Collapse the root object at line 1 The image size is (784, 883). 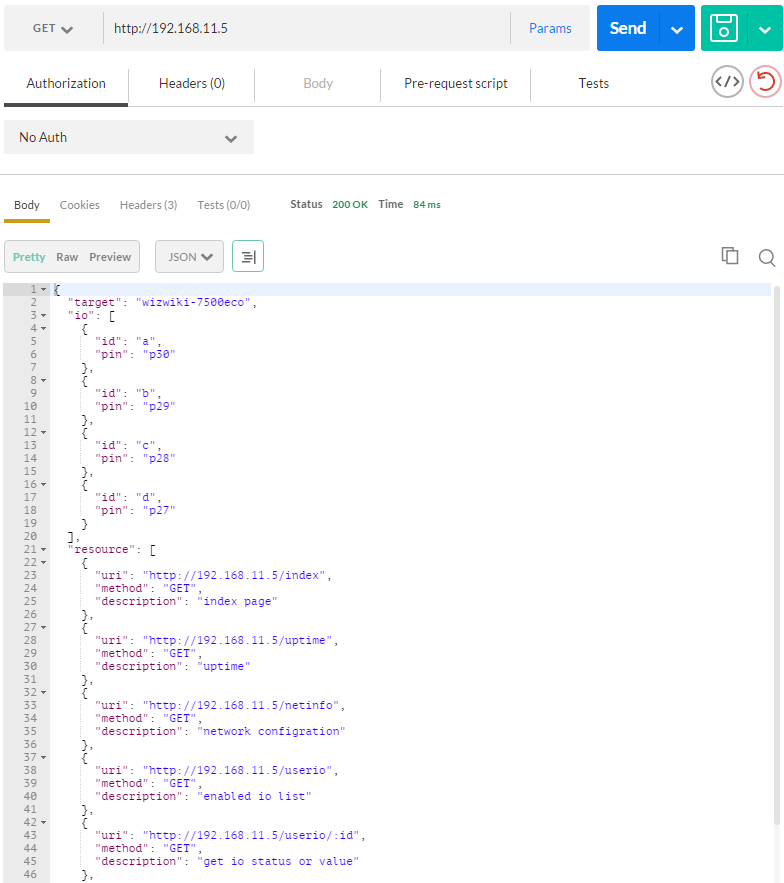43,289
